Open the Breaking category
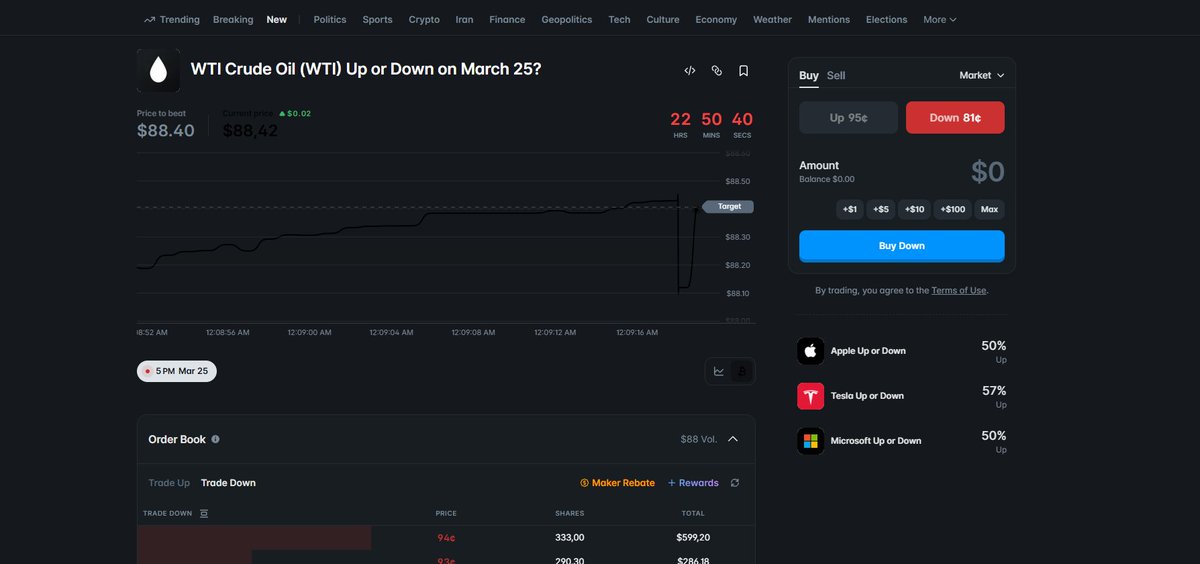Screen dimensions: 1200x564 pos(233,19)
